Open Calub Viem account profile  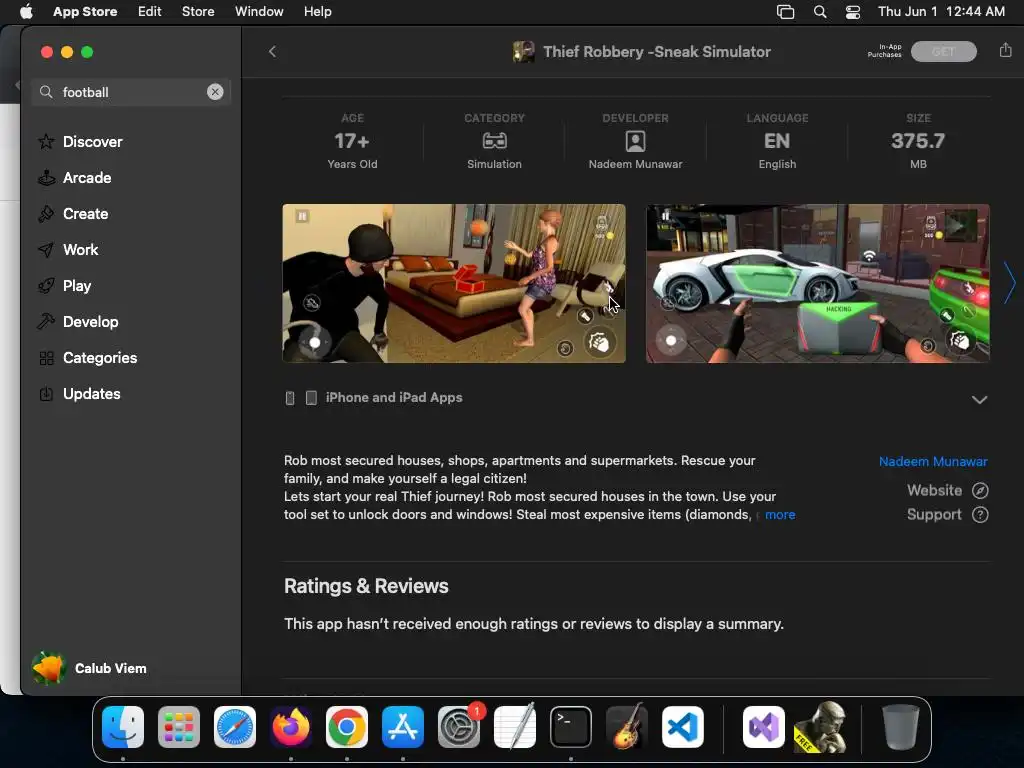89,668
